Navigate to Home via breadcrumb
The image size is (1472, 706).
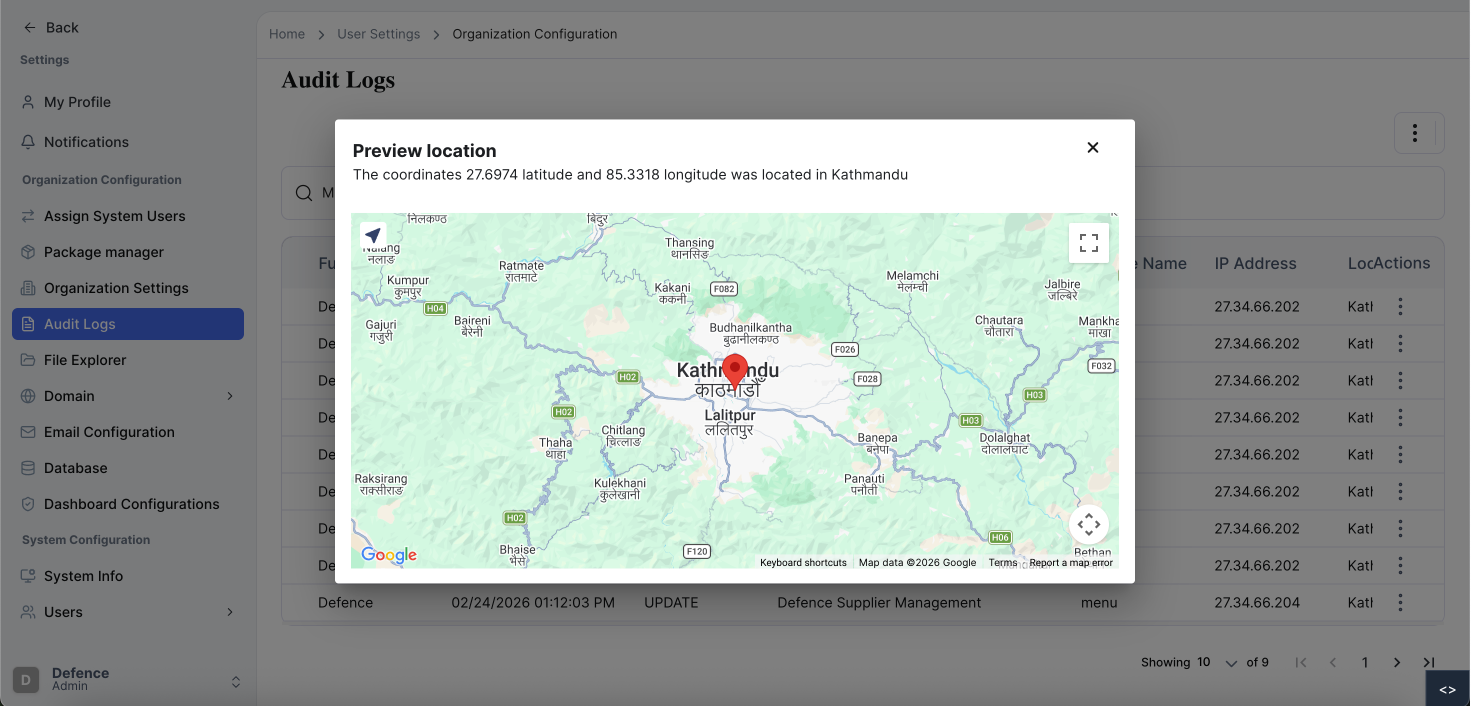287,33
